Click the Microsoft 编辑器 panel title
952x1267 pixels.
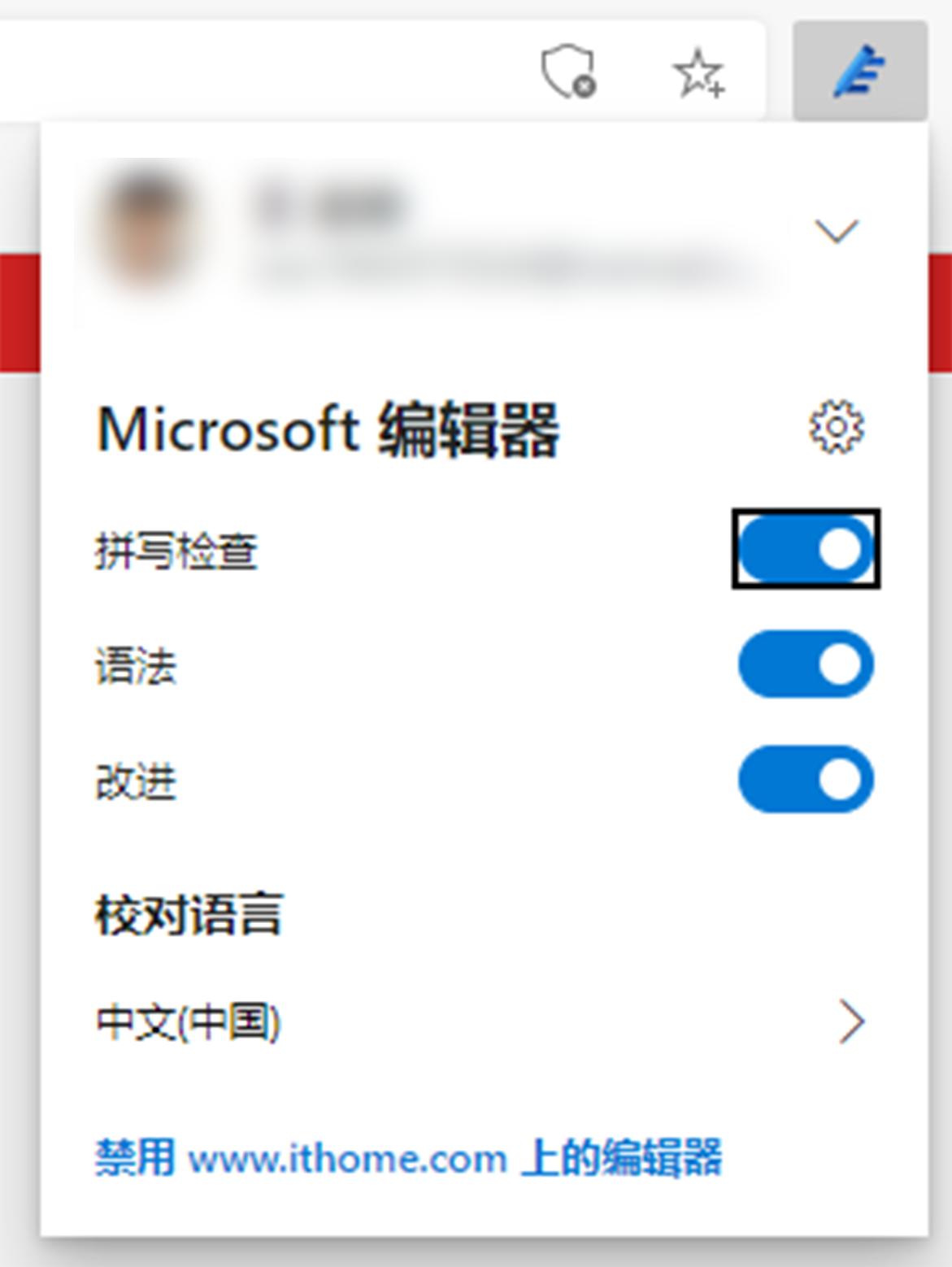click(328, 429)
